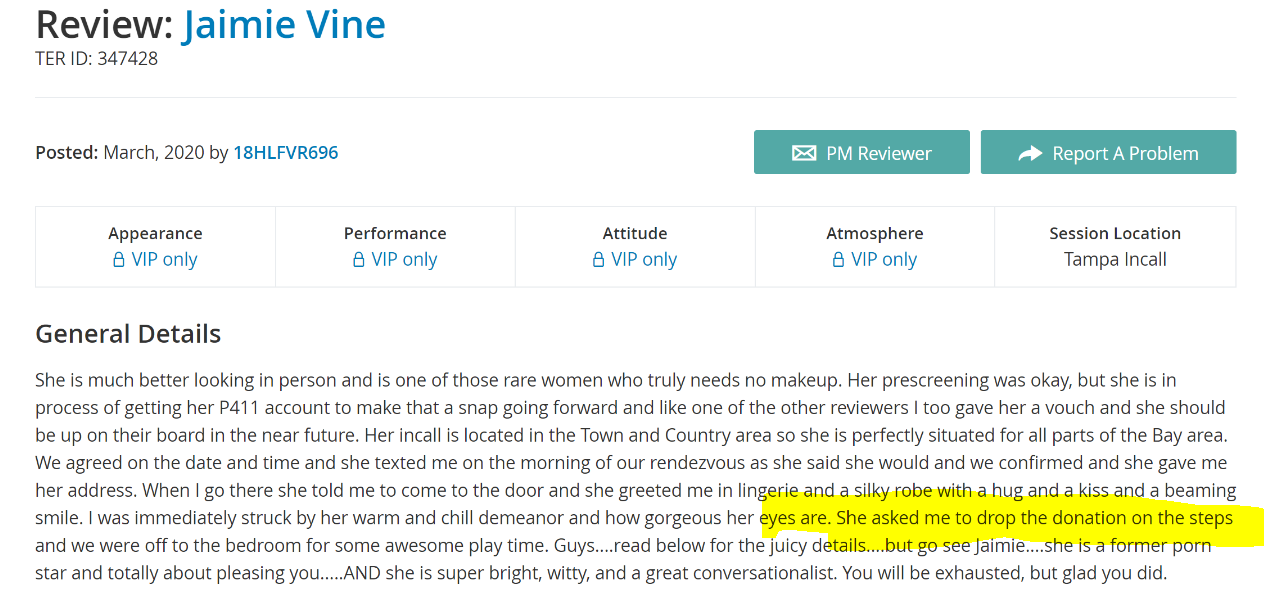This screenshot has width=1264, height=600.
Task: Click the Session Location column header
Action: tap(1115, 233)
